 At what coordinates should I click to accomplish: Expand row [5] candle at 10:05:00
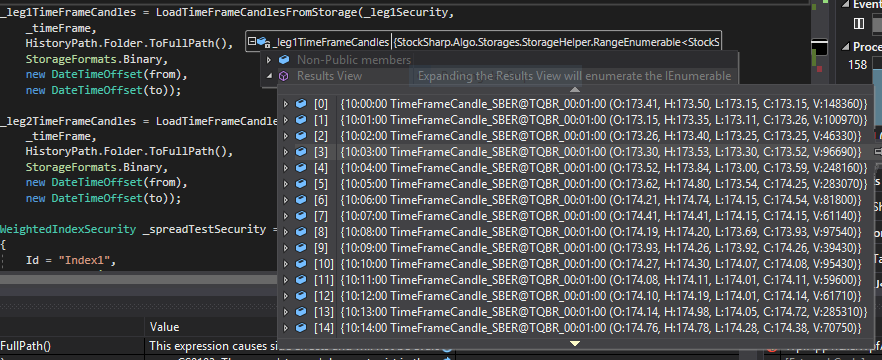coord(286,183)
